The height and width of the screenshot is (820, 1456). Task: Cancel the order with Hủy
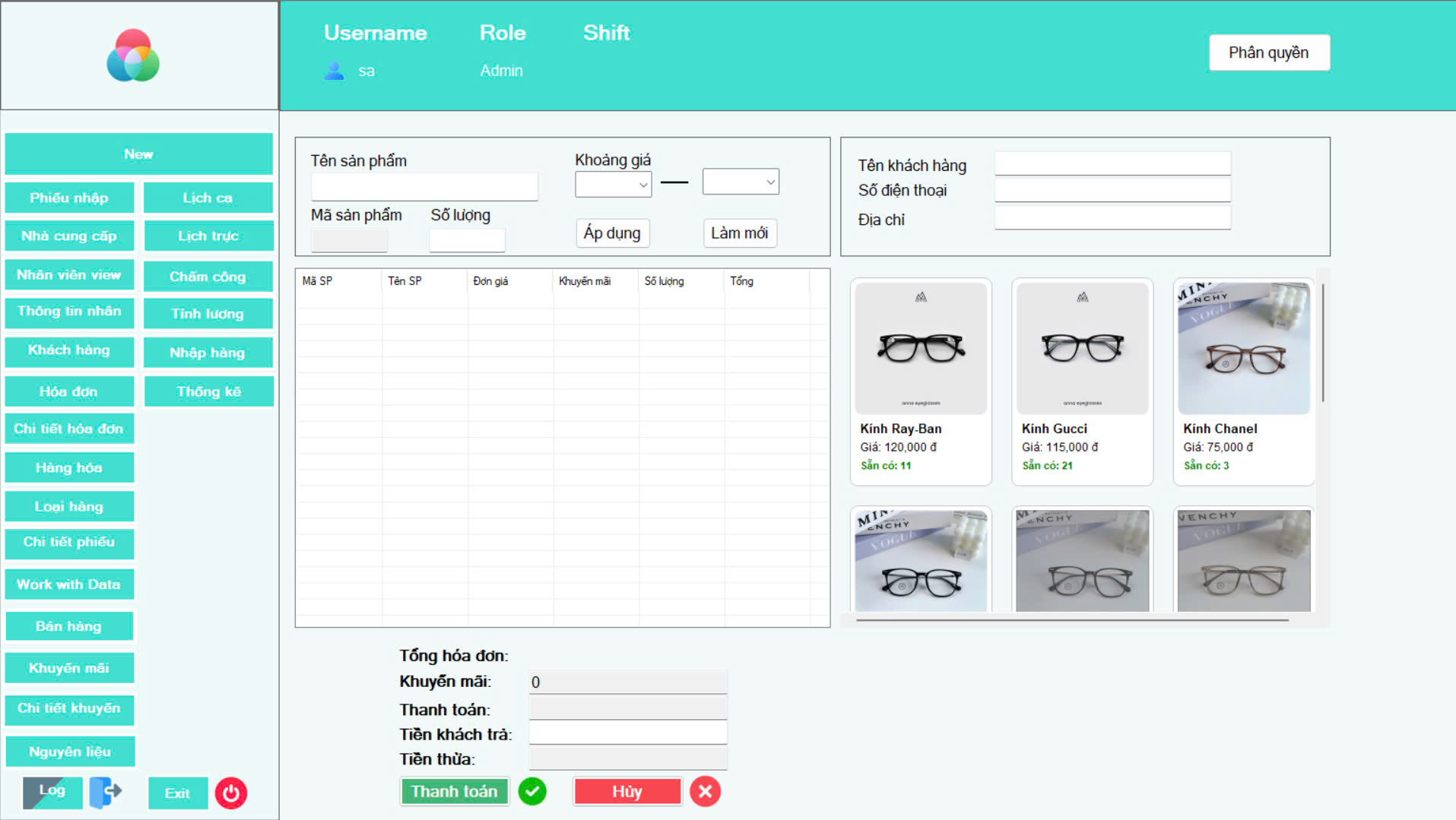click(x=626, y=790)
